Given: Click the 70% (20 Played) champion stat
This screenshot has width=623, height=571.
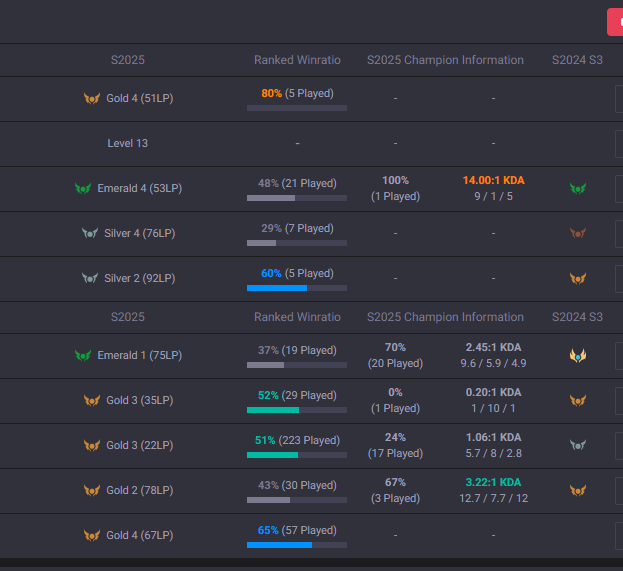Looking at the screenshot, I should point(395,355).
